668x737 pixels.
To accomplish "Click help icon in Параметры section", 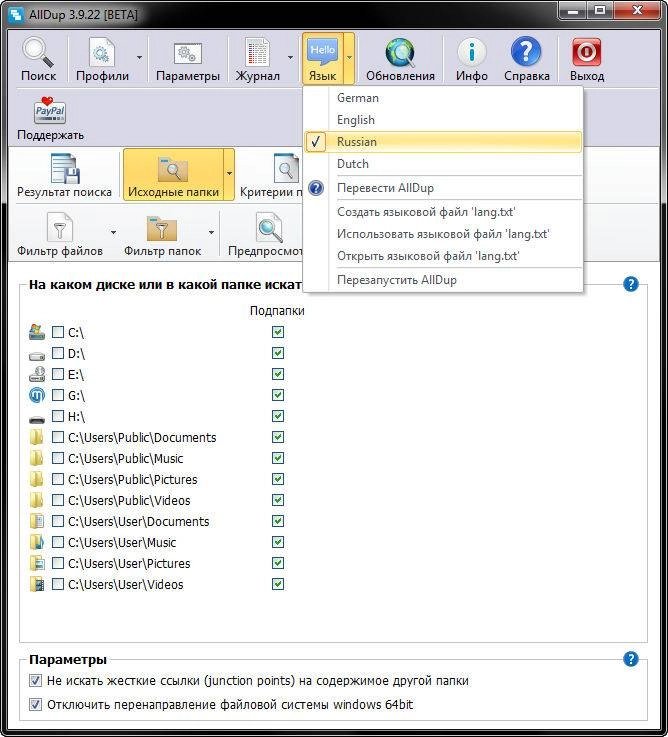I will pos(630,659).
